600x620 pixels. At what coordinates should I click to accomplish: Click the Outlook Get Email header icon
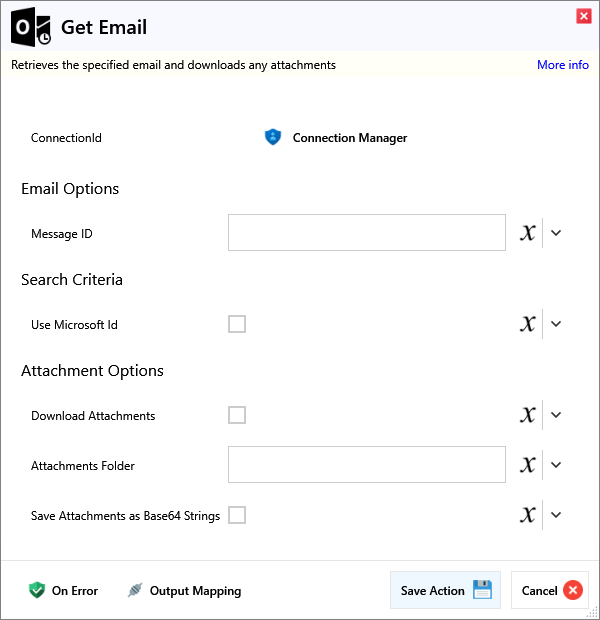tap(31, 29)
